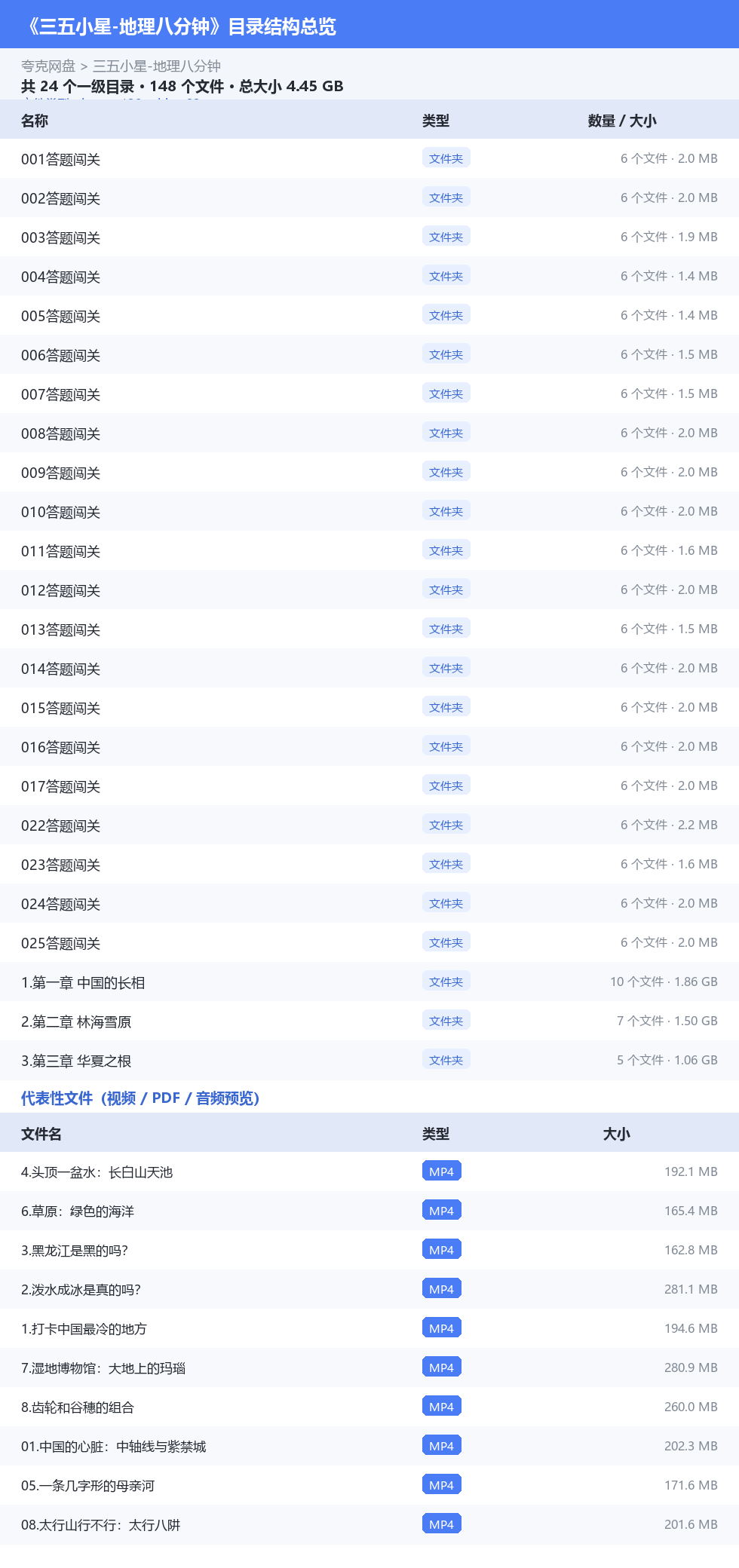Click the 代表性文件 section heading

(x=140, y=1098)
